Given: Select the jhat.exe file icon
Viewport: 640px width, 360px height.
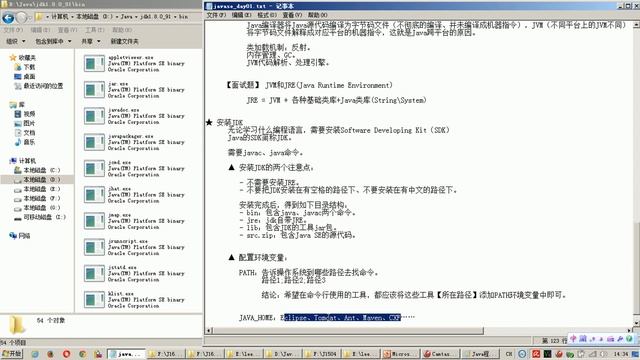Looking at the screenshot, I should pyautogui.click(x=94, y=195).
